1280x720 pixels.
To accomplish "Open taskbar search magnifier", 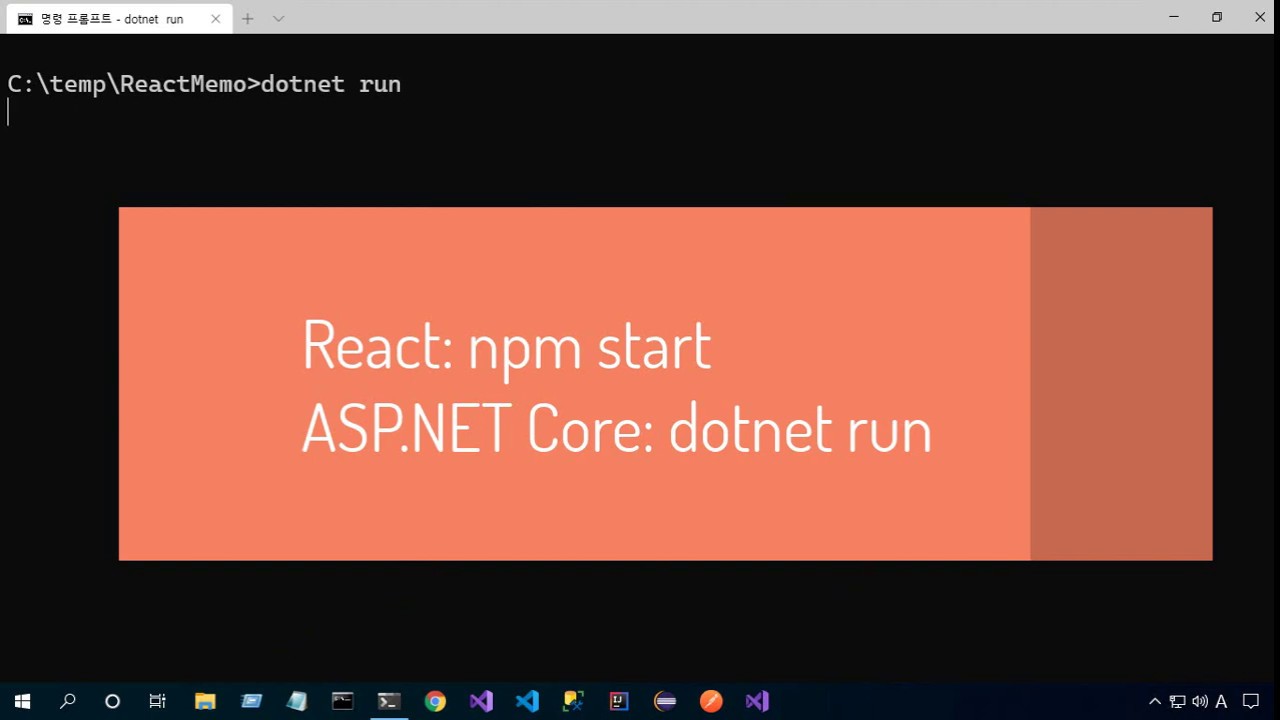I will tap(68, 701).
